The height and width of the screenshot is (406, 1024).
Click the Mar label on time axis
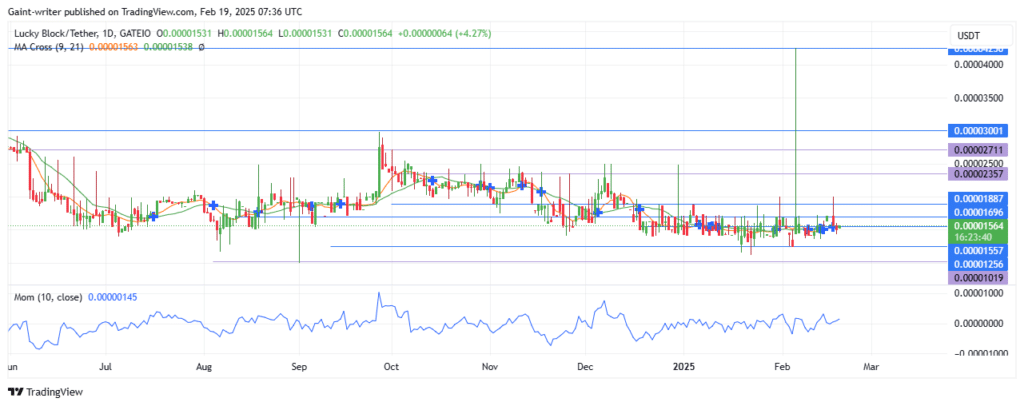coord(870,367)
